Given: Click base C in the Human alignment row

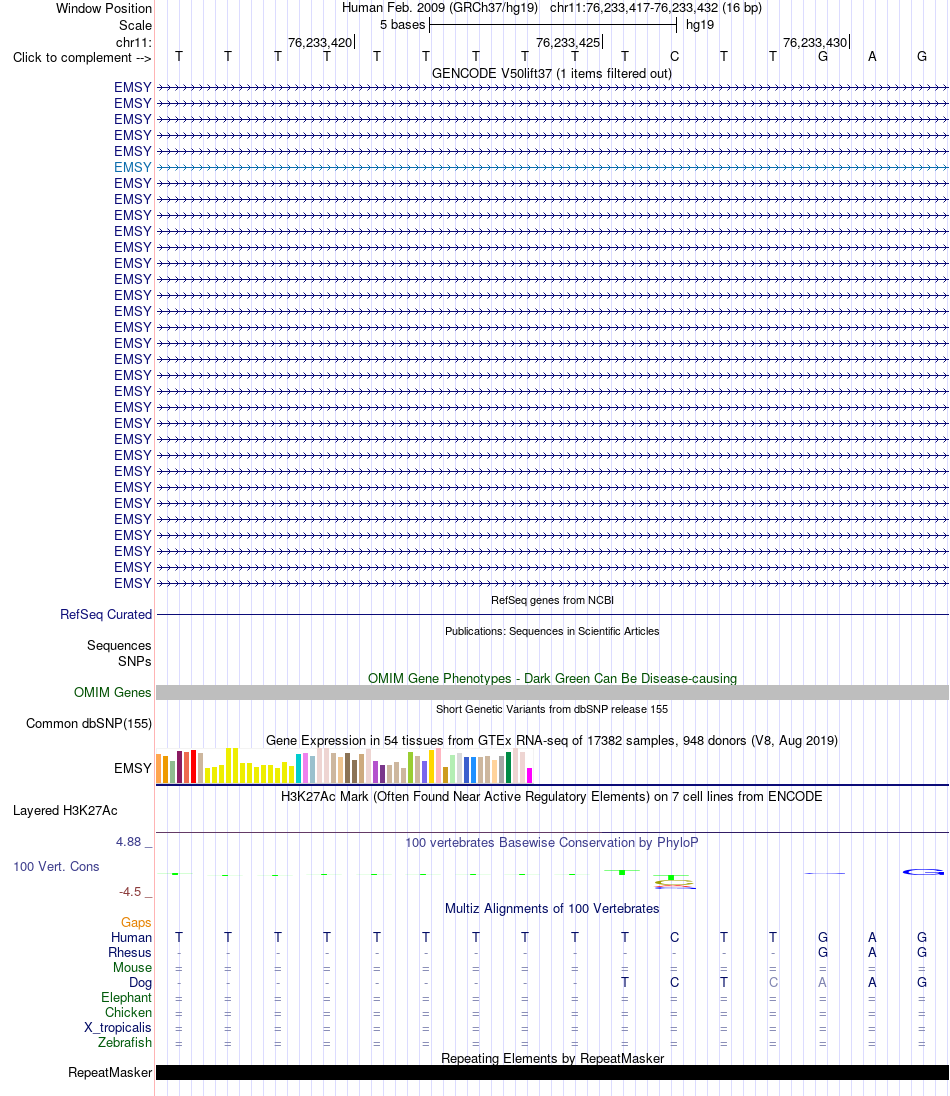Looking at the screenshot, I should [675, 937].
